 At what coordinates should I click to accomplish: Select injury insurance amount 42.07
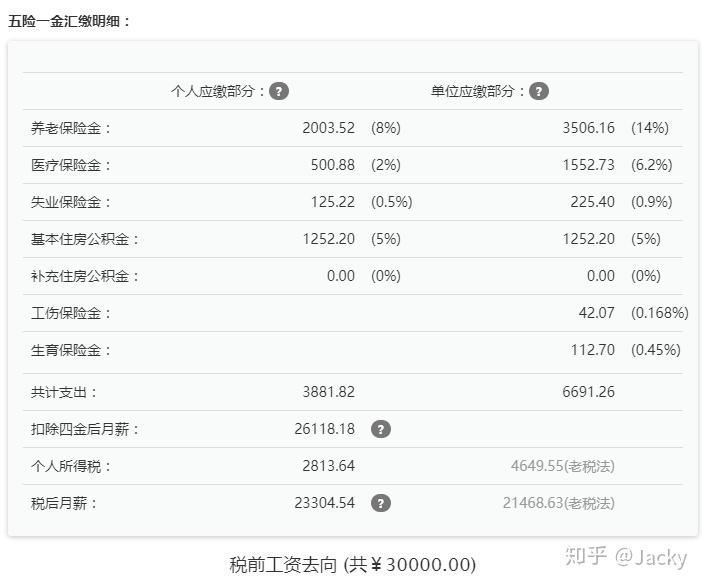click(x=596, y=313)
